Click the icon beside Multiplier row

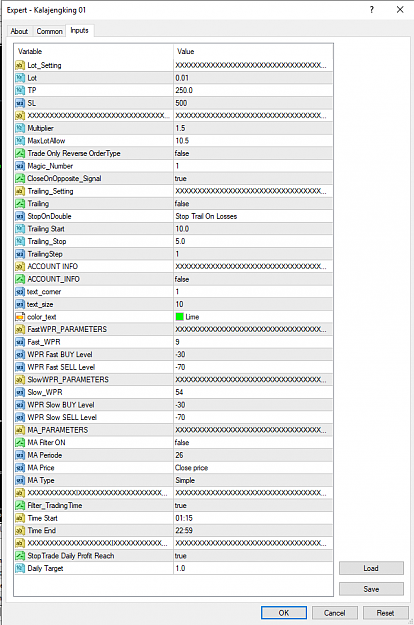[x=20, y=128]
